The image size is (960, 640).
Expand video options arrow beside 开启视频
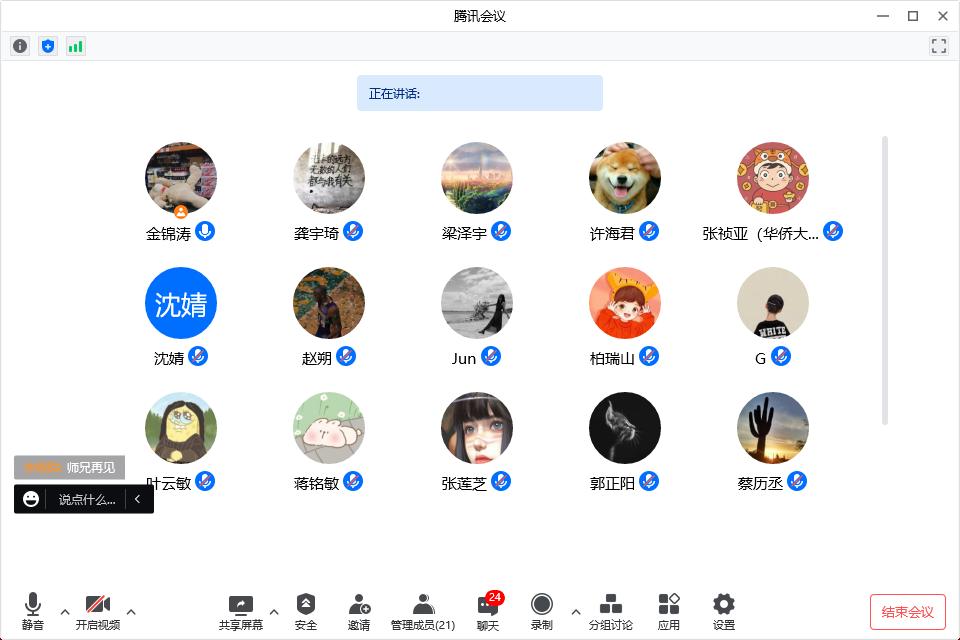(x=131, y=612)
